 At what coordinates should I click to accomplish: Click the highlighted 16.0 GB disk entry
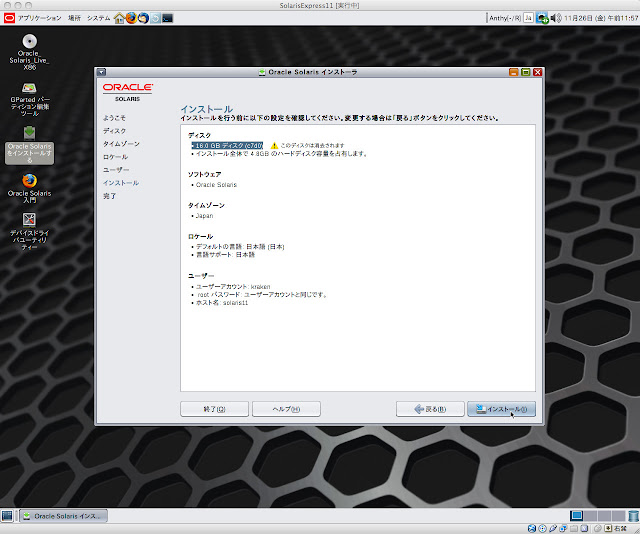tap(227, 146)
